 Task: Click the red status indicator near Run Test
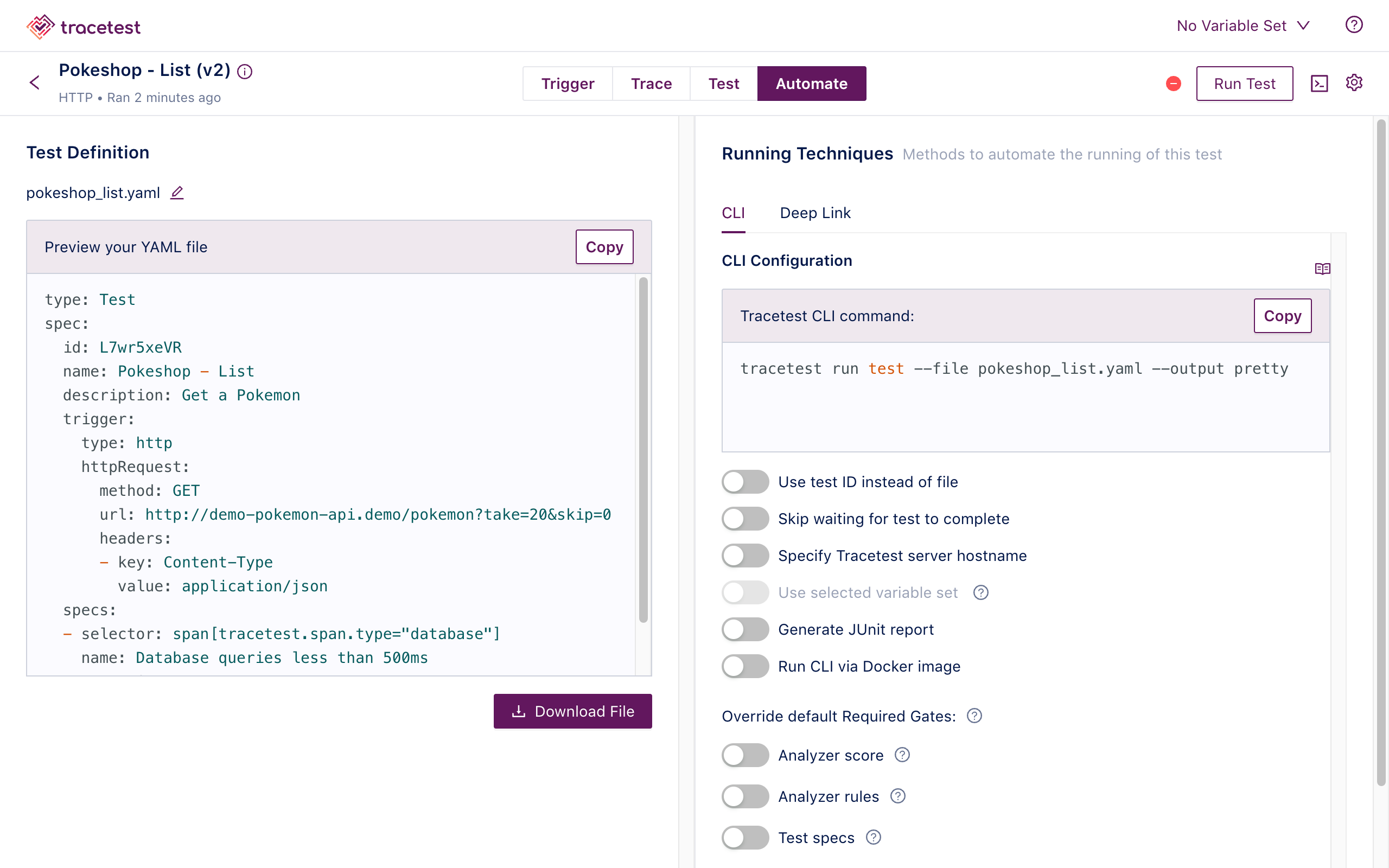pos(1173,83)
